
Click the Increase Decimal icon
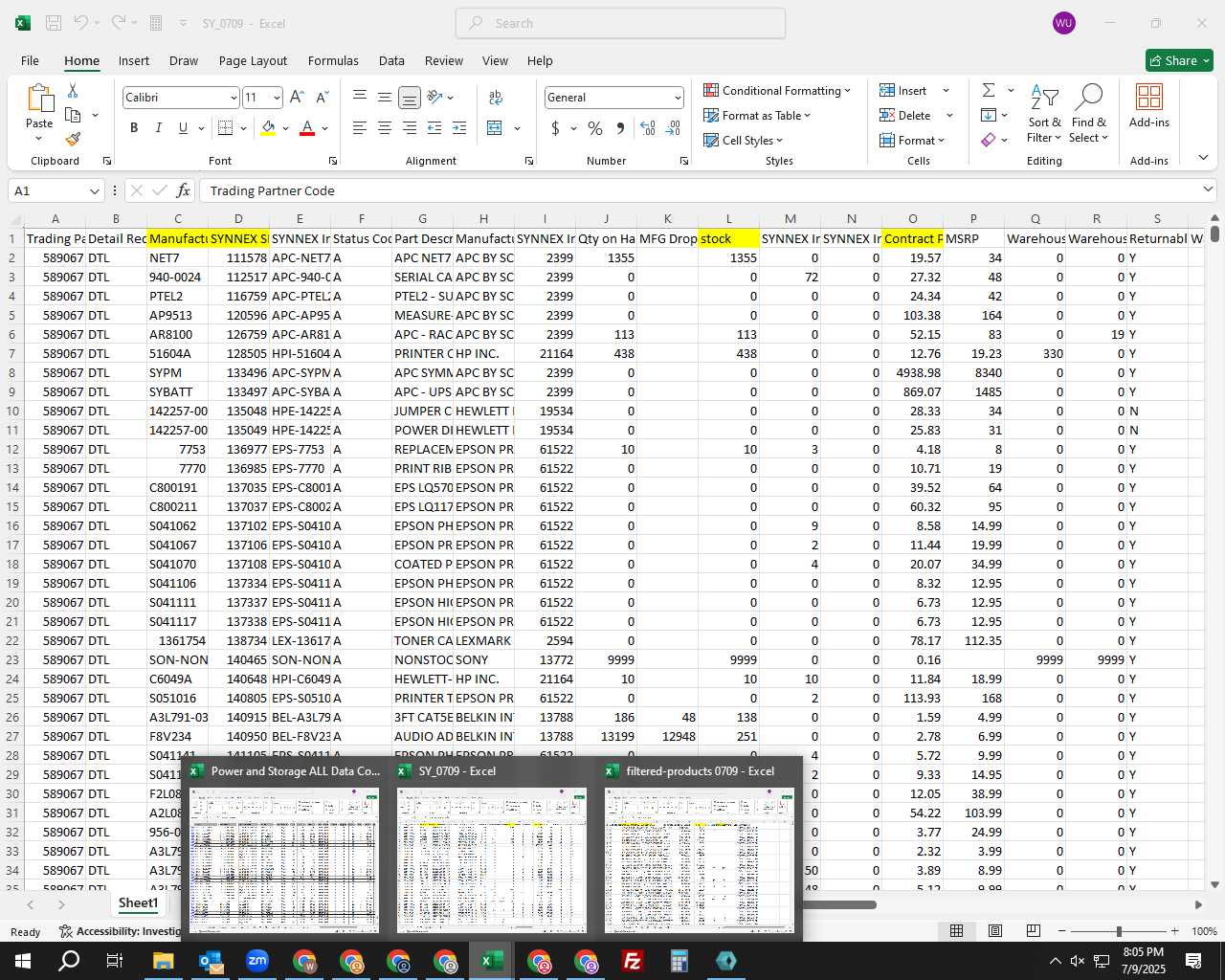pyautogui.click(x=648, y=127)
